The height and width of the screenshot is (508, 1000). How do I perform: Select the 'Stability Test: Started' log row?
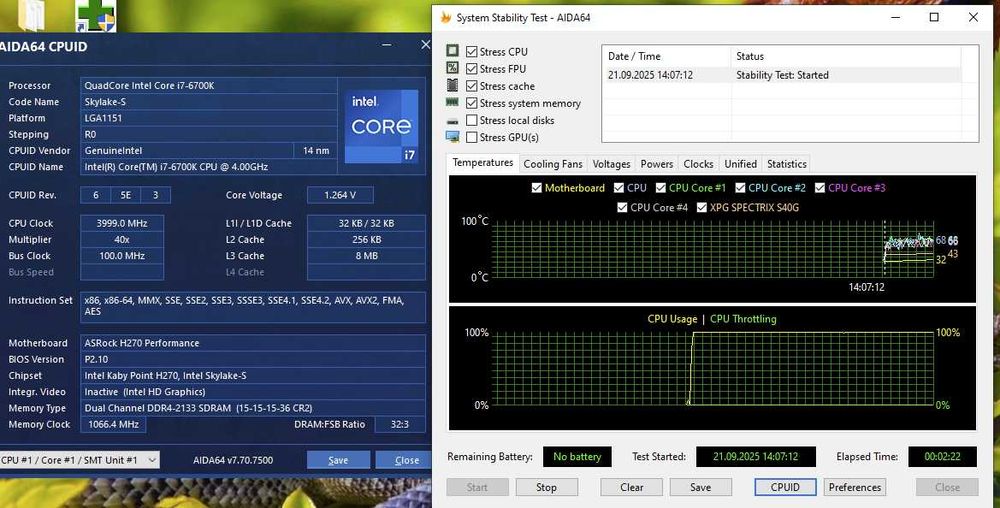click(781, 75)
